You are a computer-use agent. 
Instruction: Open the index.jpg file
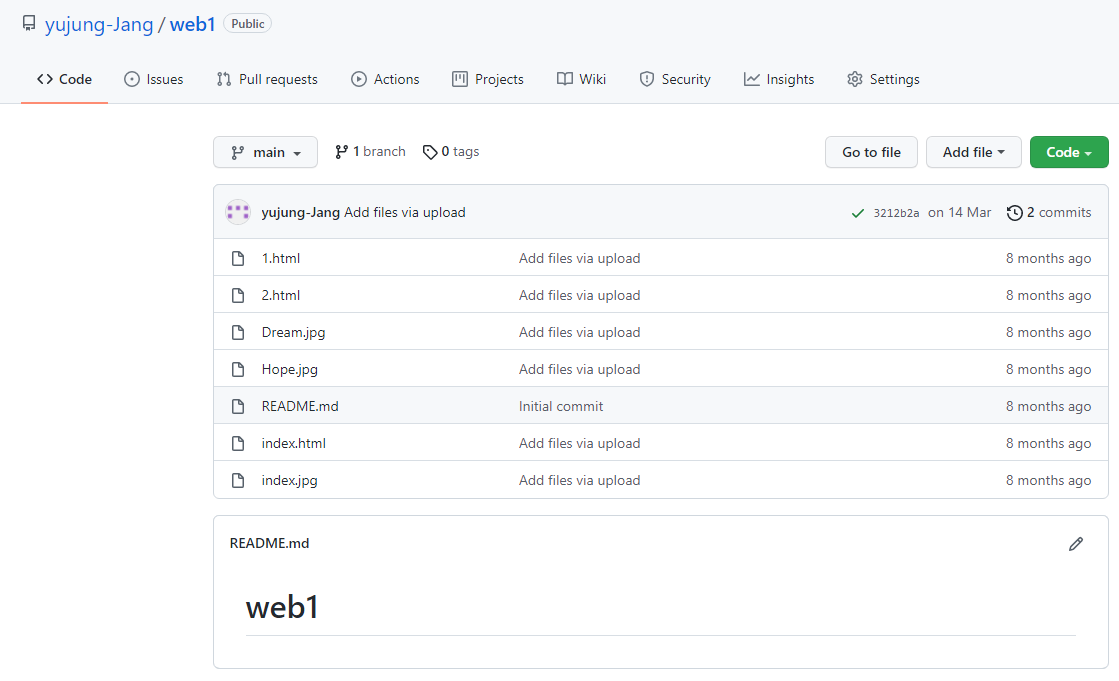pyautogui.click(x=289, y=480)
